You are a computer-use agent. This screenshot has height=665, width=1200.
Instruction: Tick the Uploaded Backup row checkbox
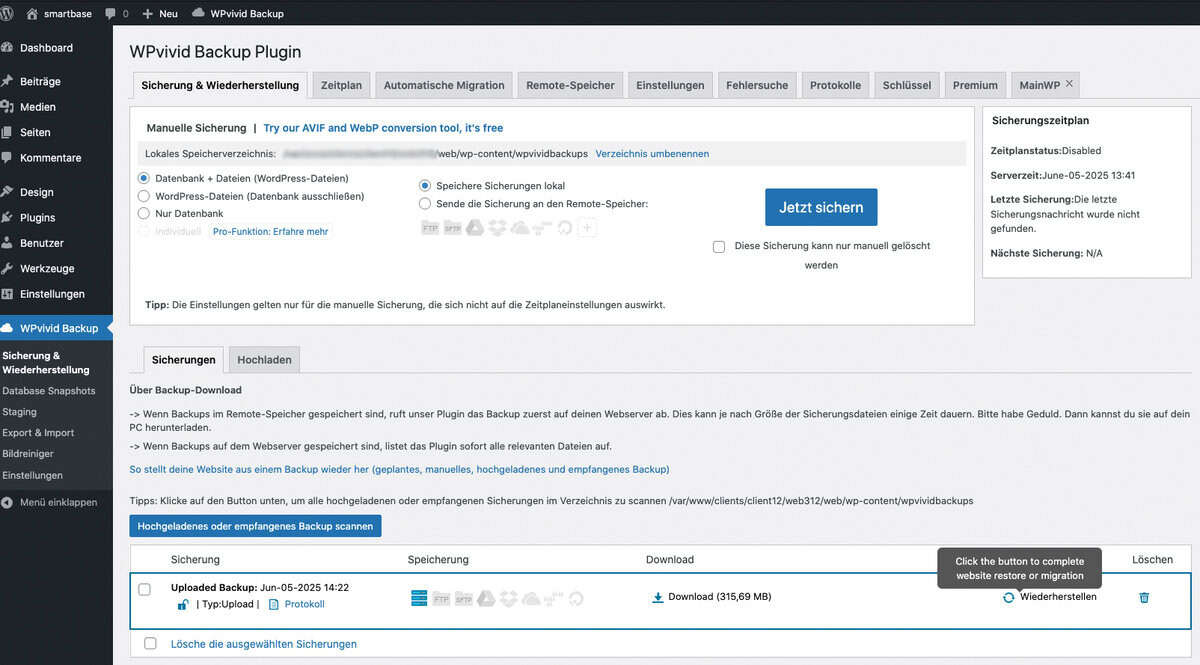click(x=145, y=589)
